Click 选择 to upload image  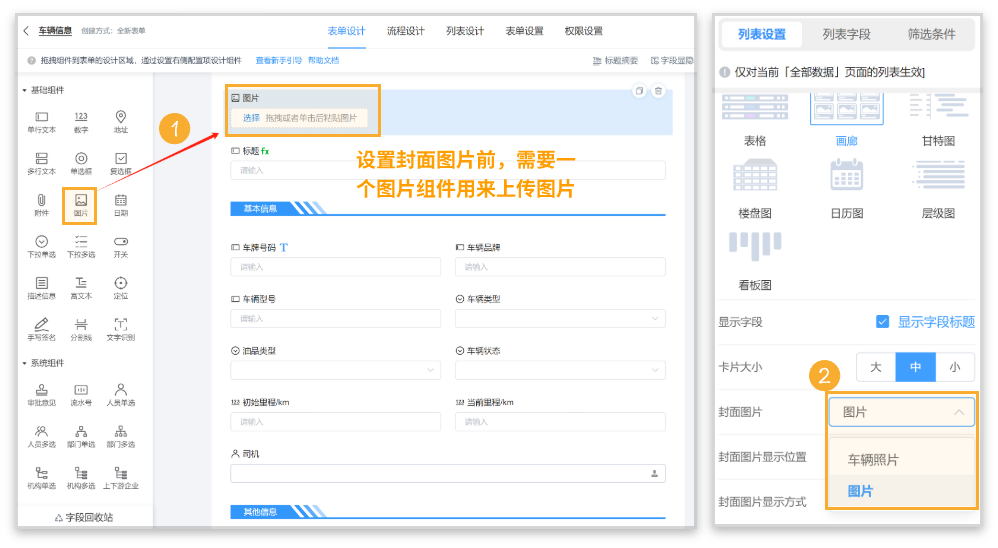[x=251, y=118]
